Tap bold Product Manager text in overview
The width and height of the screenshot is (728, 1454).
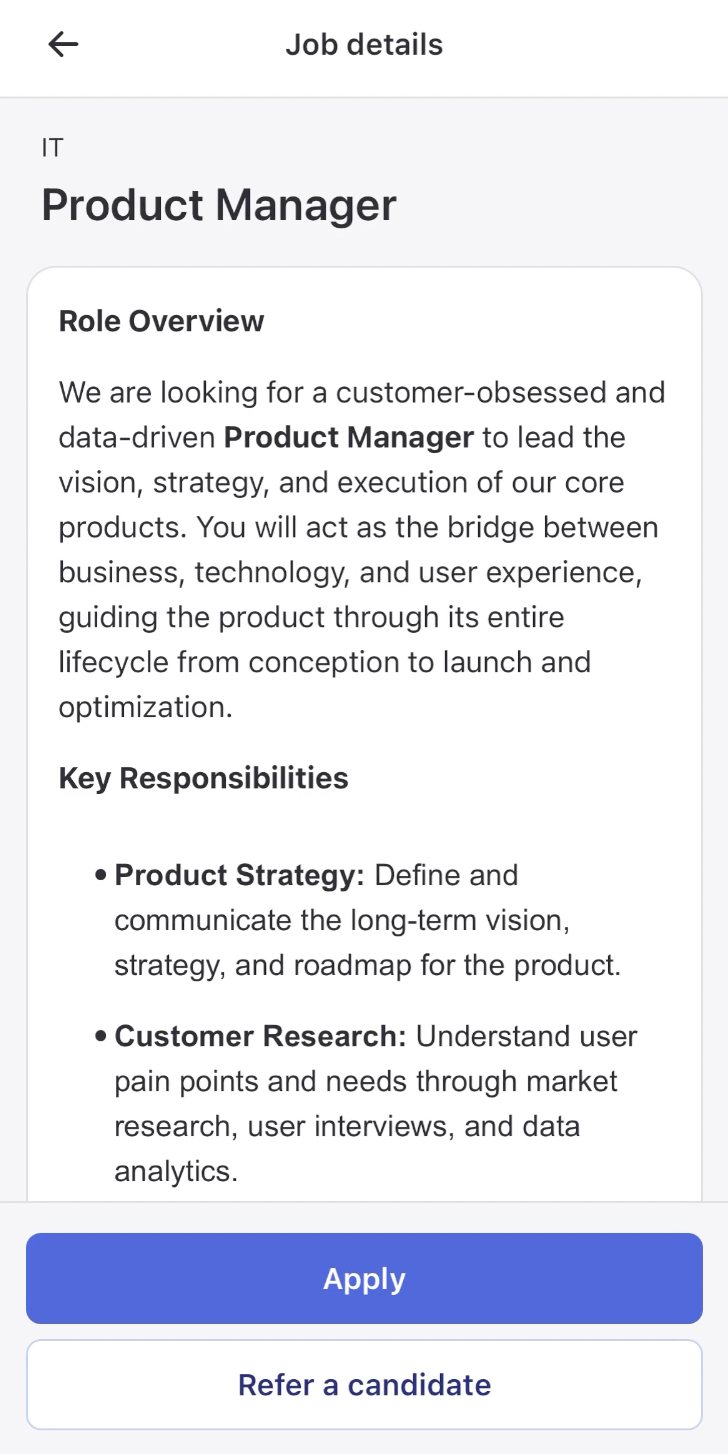pyautogui.click(x=348, y=437)
